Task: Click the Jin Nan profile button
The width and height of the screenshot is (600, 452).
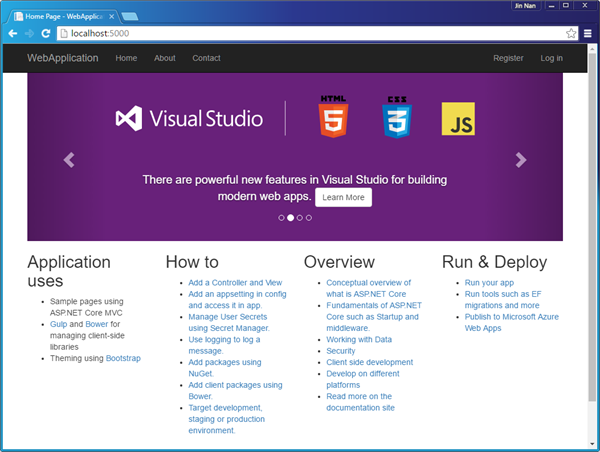Action: pos(525,6)
